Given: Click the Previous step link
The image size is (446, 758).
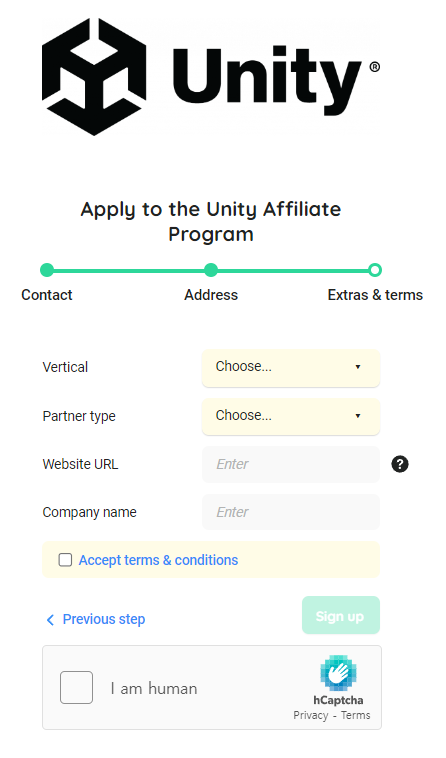Looking at the screenshot, I should tap(104, 619).
